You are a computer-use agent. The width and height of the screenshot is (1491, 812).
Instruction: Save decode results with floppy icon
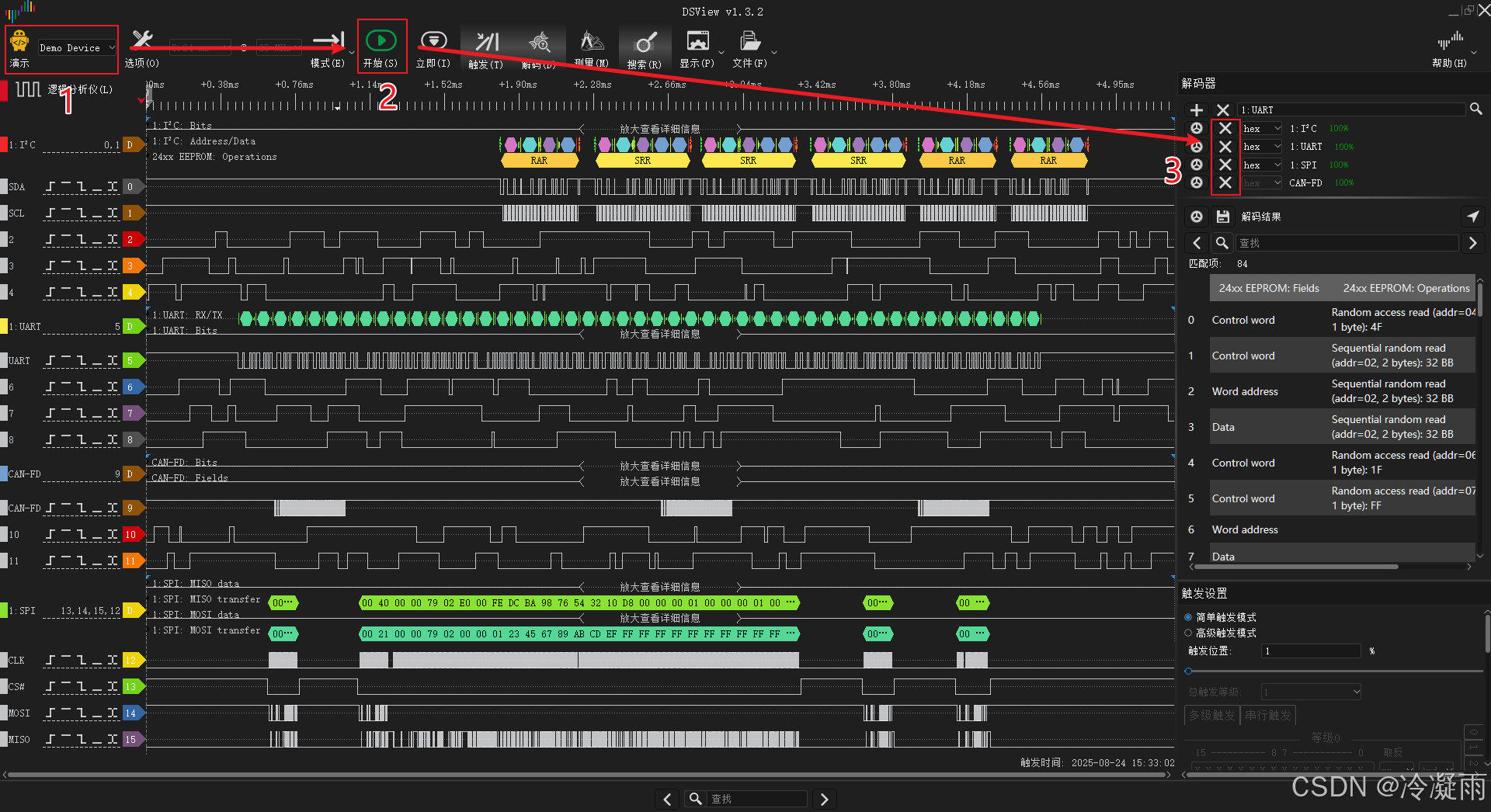coord(1223,217)
